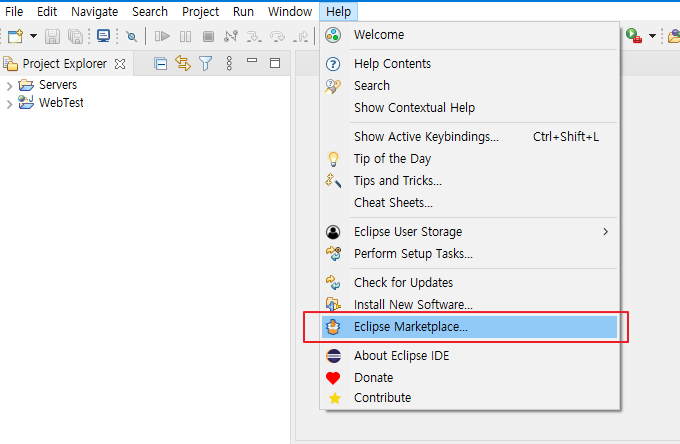Image resolution: width=680 pixels, height=444 pixels.
Task: Expand Eclipse User Storage submenu
Action: 470,232
